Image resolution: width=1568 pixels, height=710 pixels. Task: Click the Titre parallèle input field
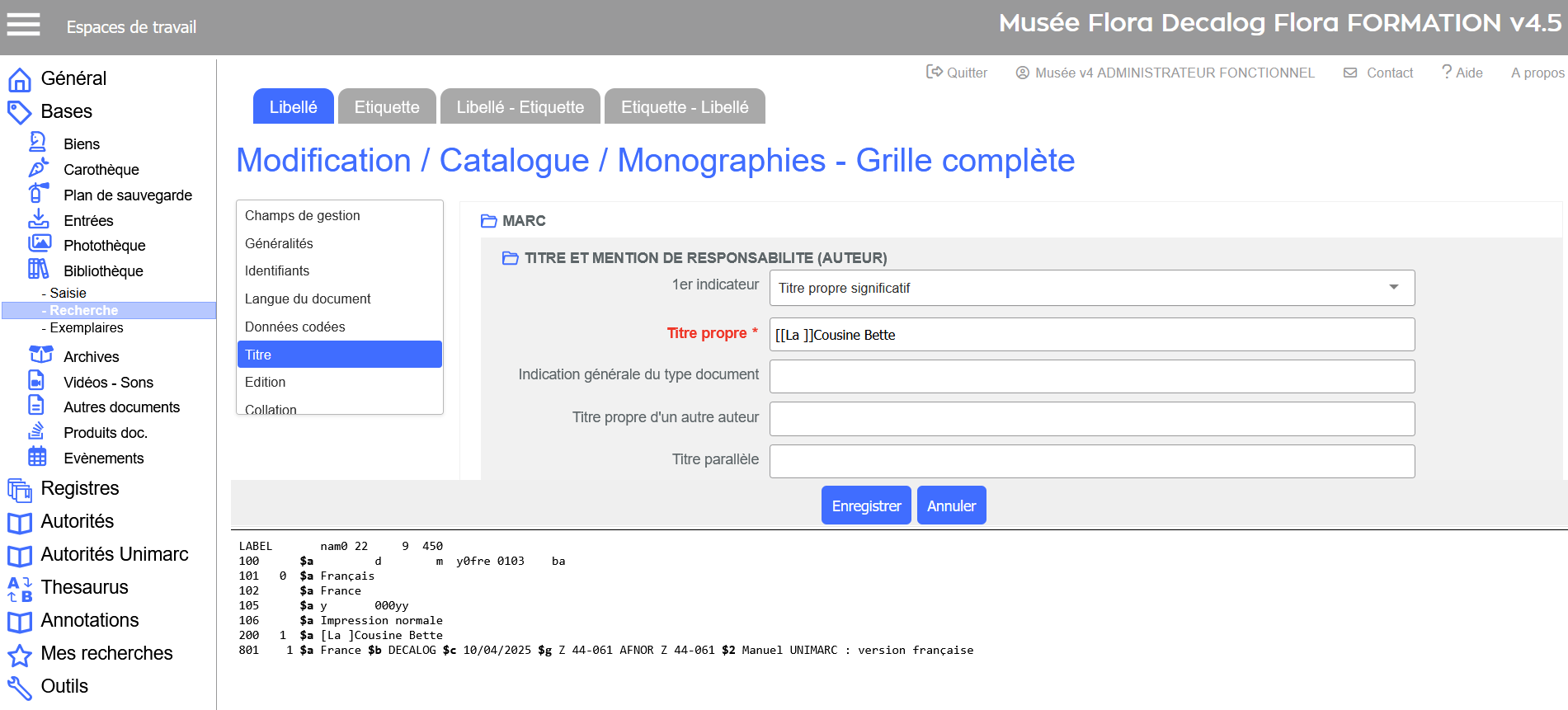[x=1091, y=461]
